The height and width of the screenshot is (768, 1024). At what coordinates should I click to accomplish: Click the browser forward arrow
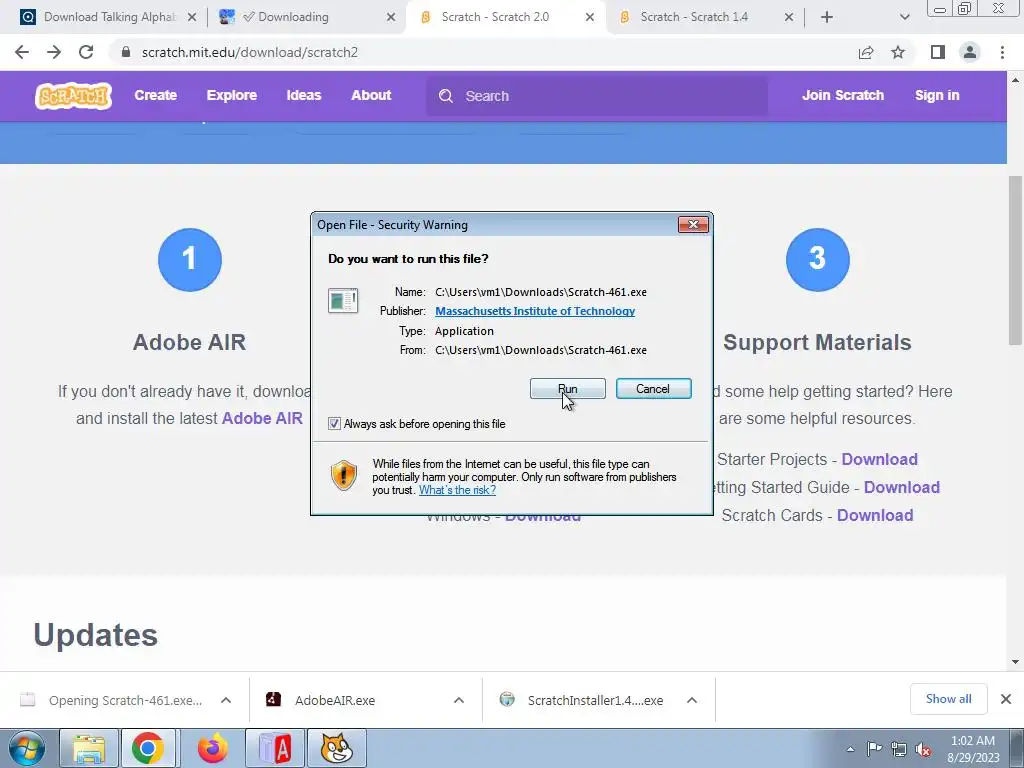pos(54,52)
